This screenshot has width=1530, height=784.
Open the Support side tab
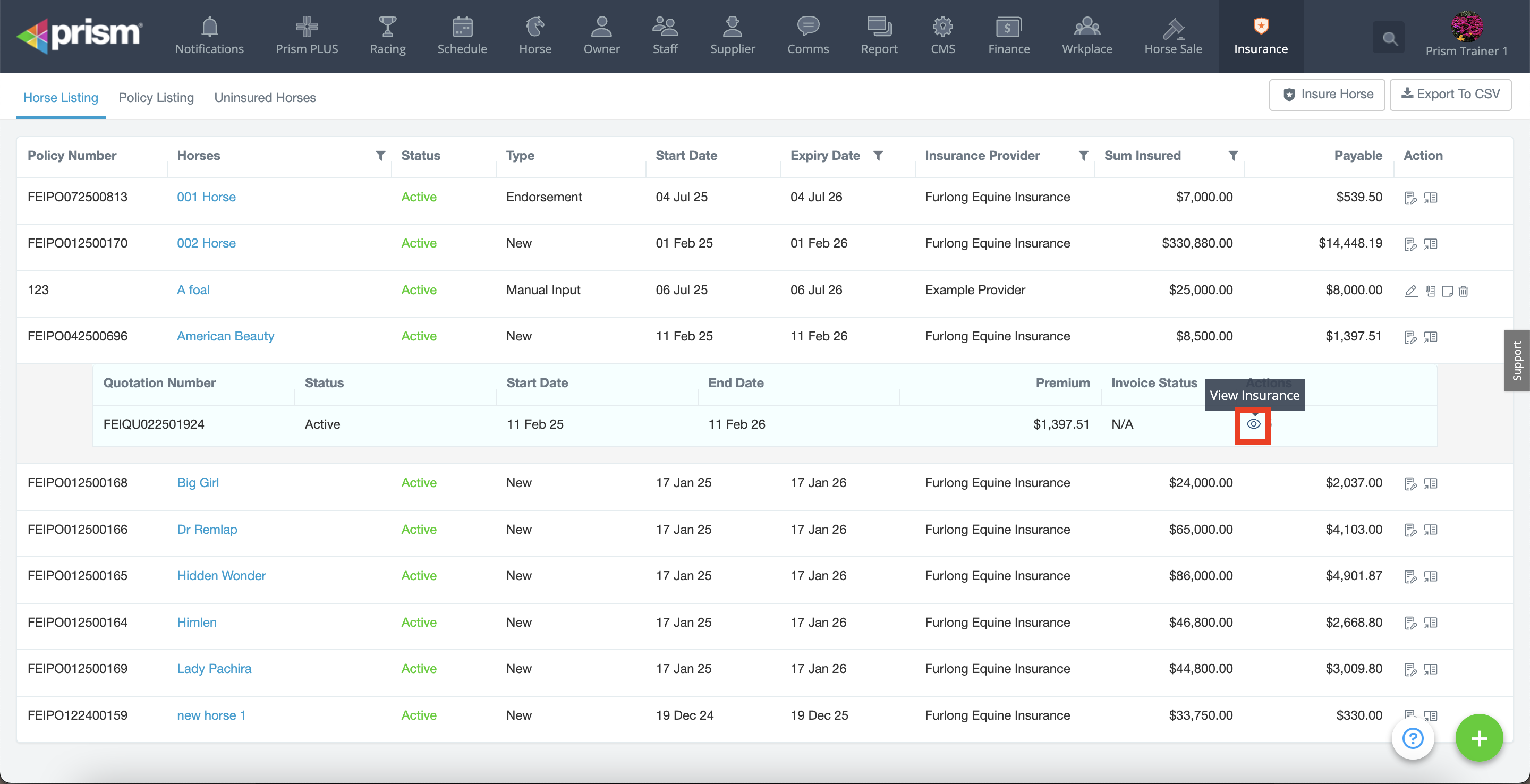point(1516,361)
